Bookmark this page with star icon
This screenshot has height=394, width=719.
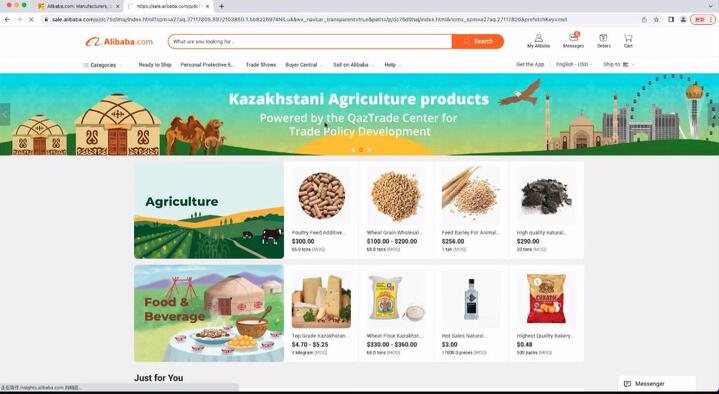[656, 20]
